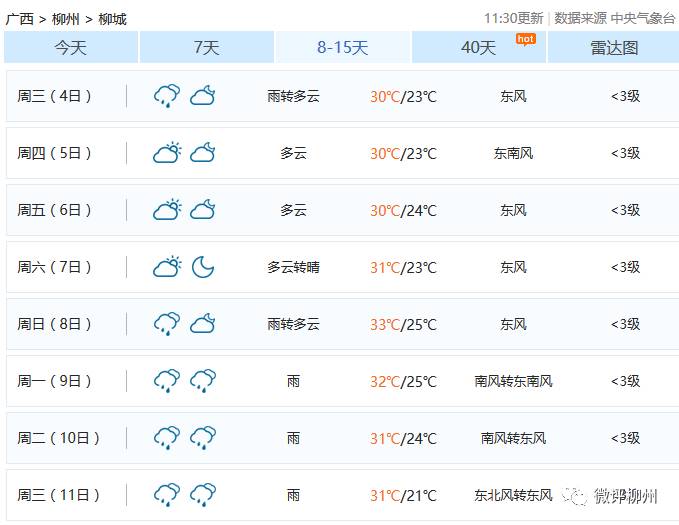Click the 周四(5日) night cloudy-moon icon

pos(203,152)
